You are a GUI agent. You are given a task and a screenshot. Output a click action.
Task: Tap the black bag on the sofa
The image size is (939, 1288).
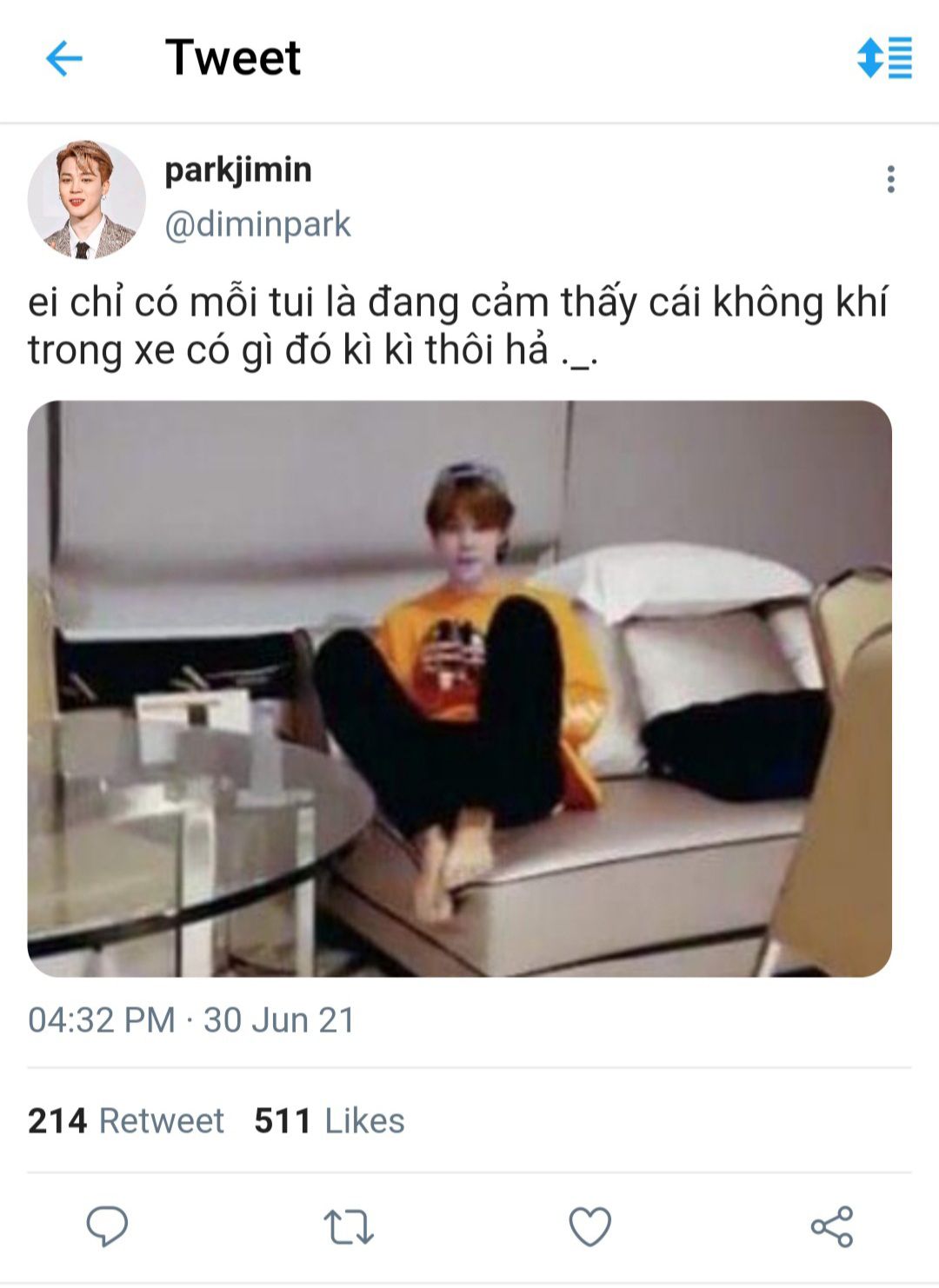(x=735, y=743)
